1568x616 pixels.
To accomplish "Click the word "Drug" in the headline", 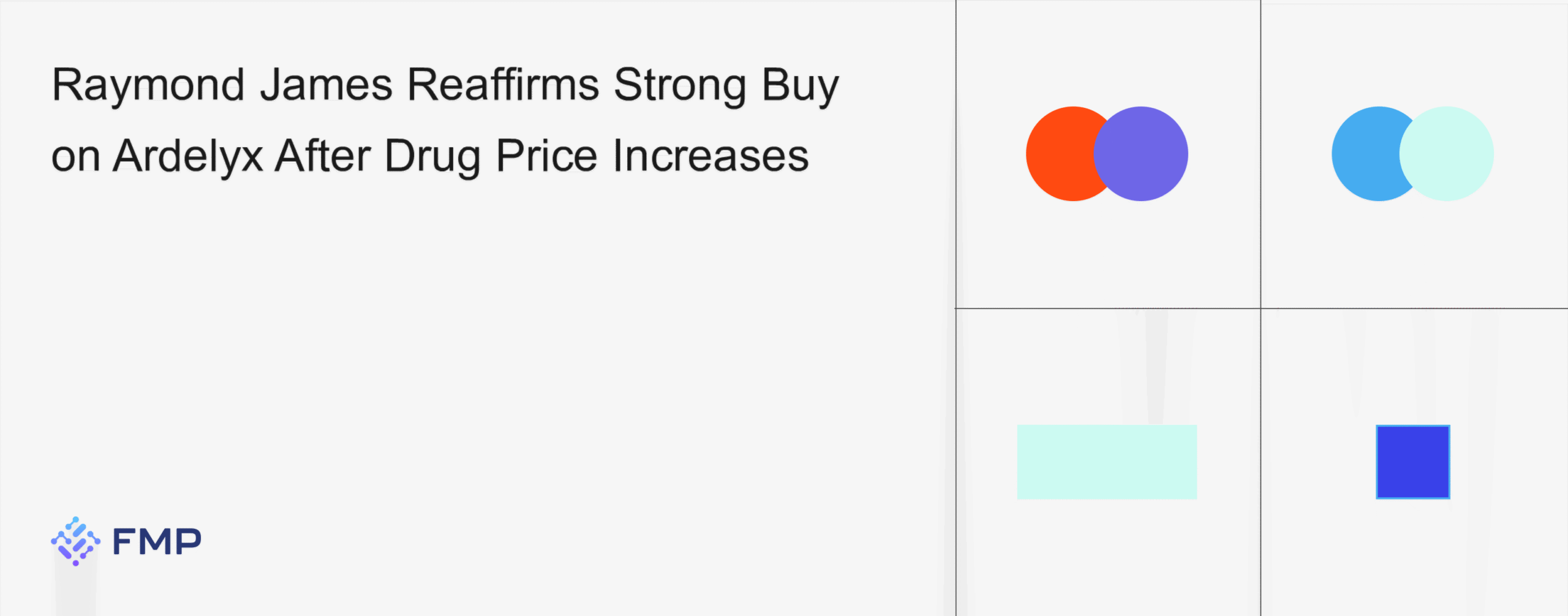I will pos(432,157).
